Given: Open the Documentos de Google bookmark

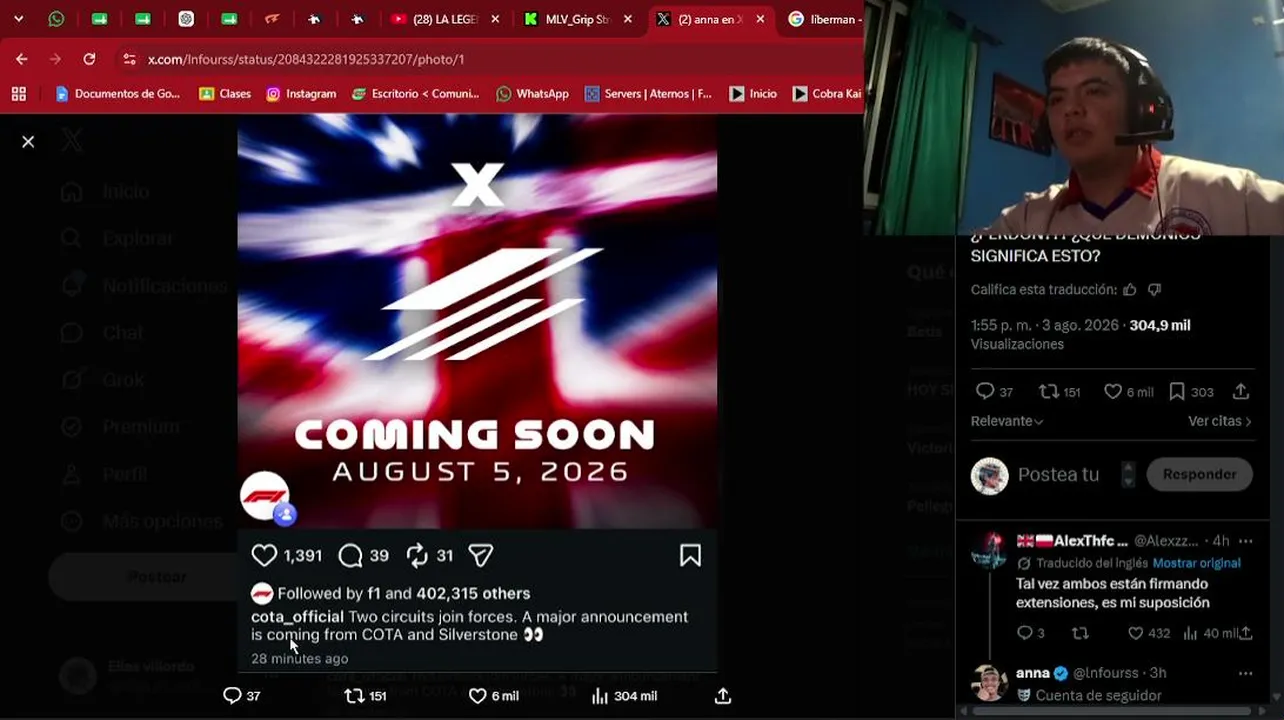Looking at the screenshot, I should [118, 94].
